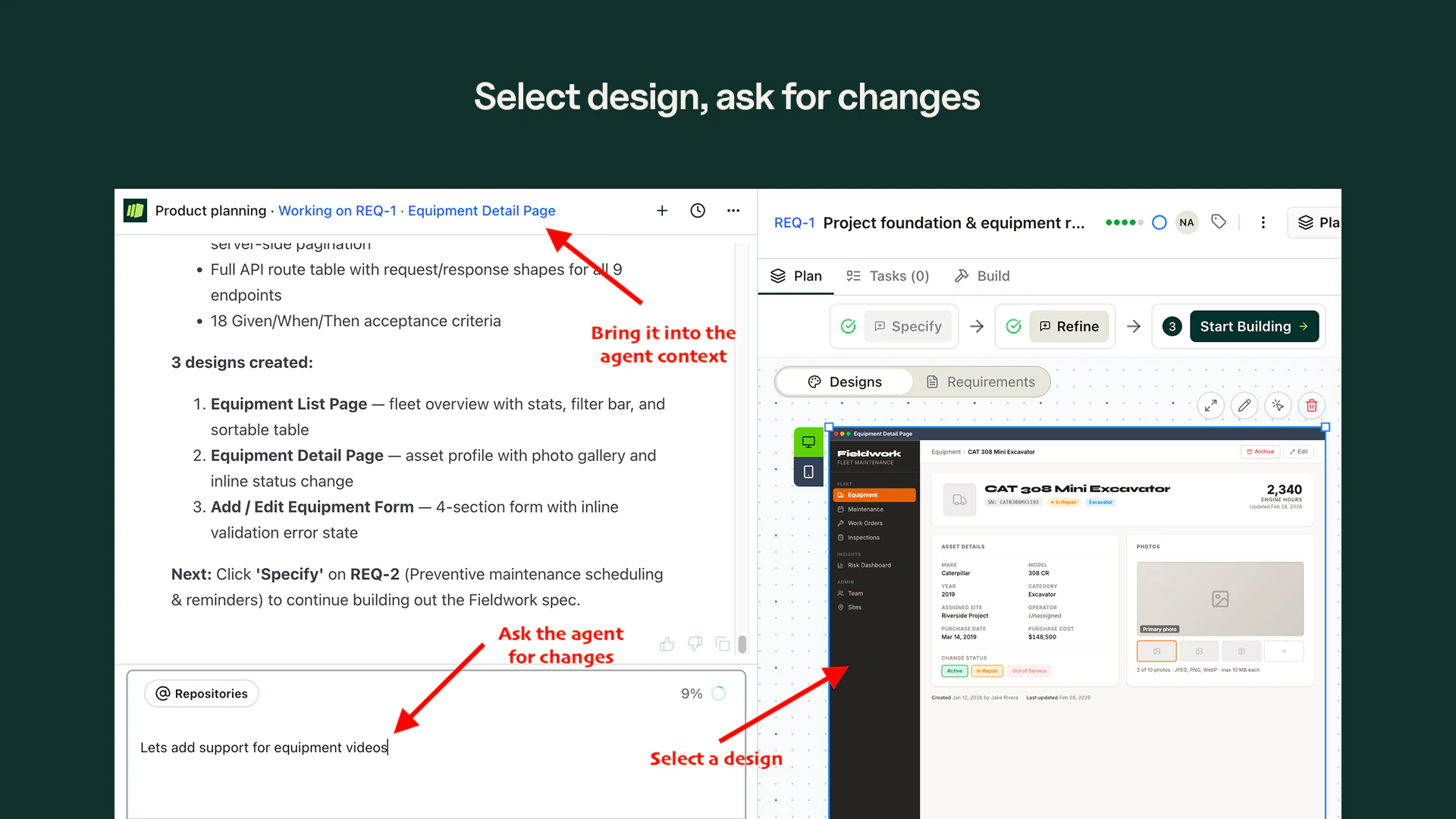Viewport: 1456px width, 819px height.
Task: Give thumbs up on the agent response
Action: (x=666, y=644)
